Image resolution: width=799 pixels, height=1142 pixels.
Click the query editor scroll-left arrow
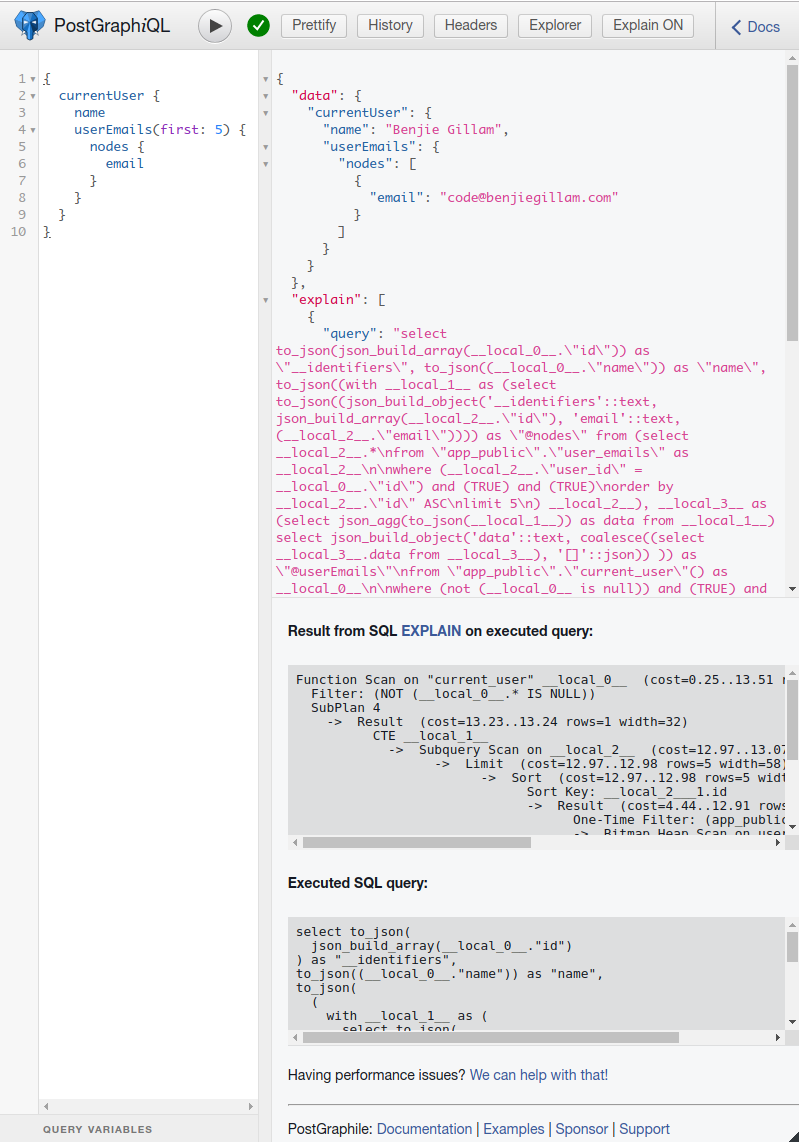click(46, 1106)
